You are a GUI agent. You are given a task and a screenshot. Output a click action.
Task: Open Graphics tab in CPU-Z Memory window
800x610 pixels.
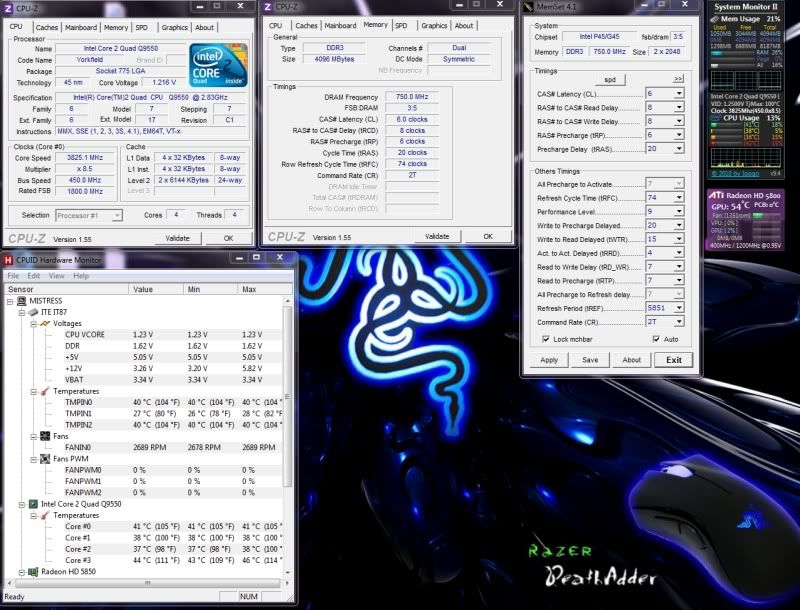coord(434,26)
